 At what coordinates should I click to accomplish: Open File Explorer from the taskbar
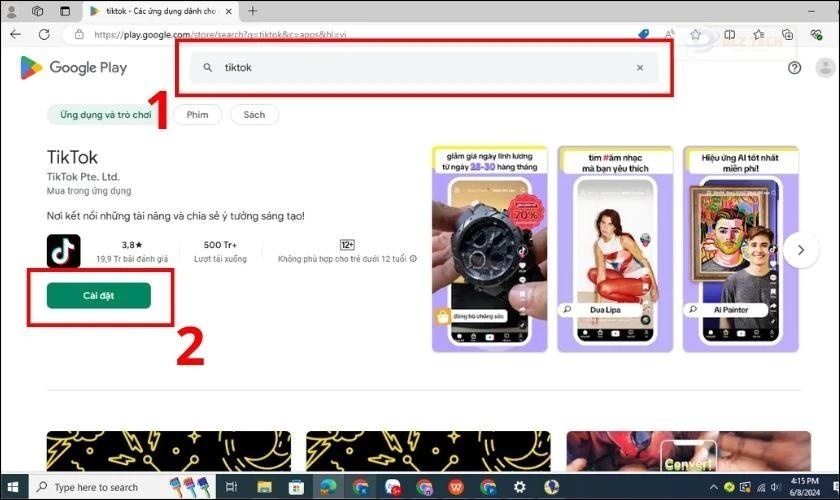point(265,487)
